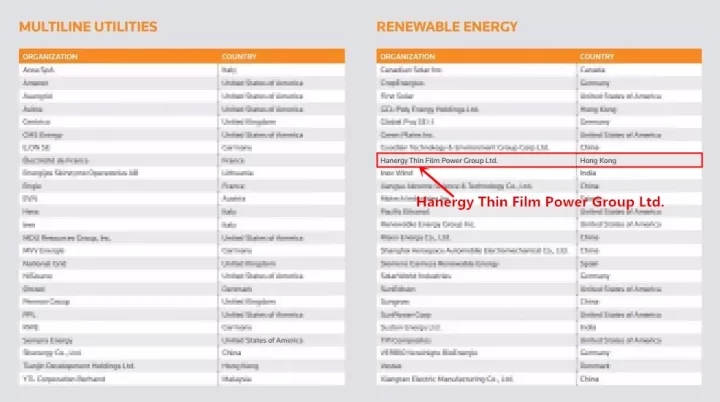Select United States of America in Sempra Energy row
The image size is (720, 402).
[281, 340]
